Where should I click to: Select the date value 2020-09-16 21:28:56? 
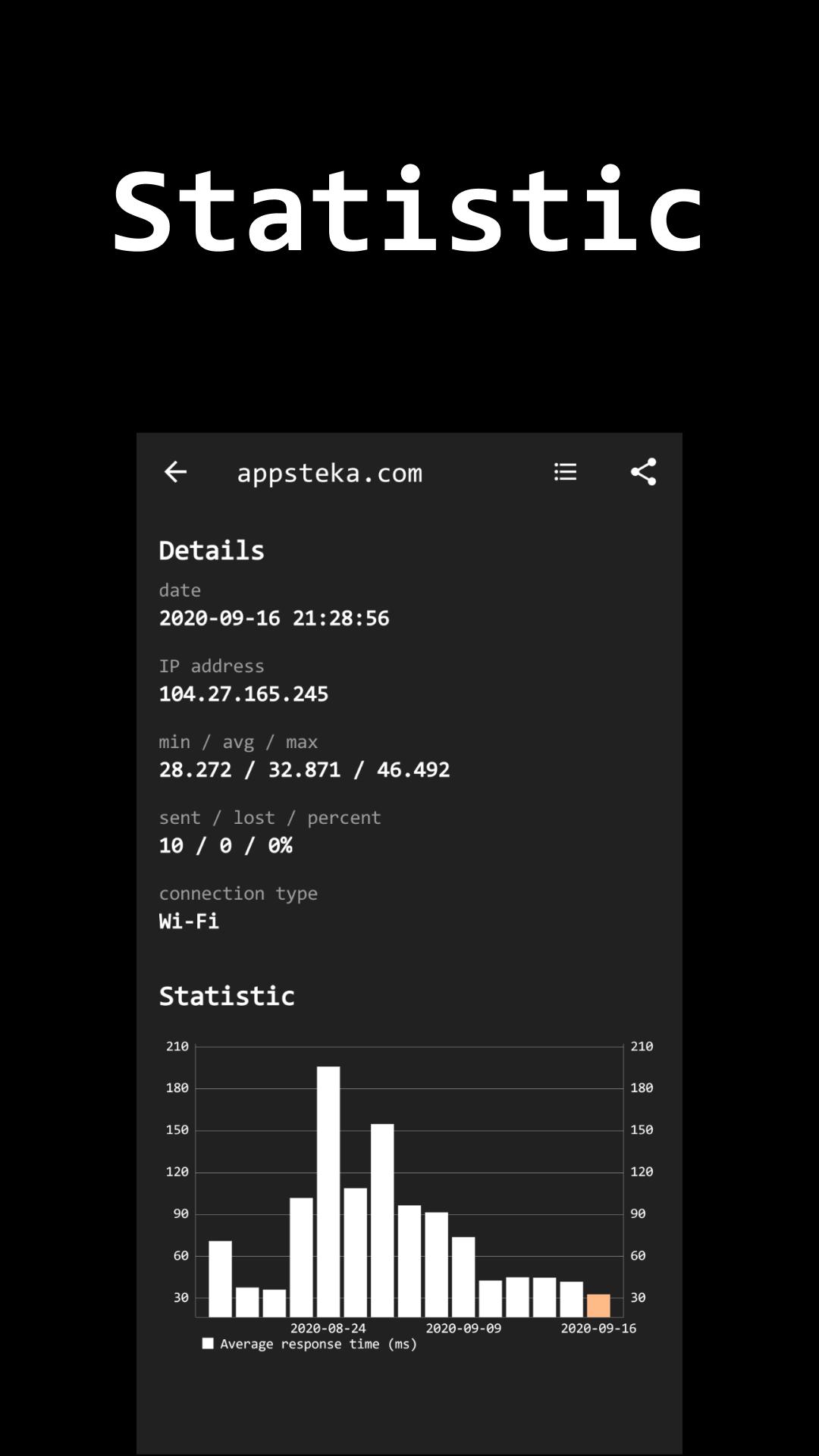tap(274, 618)
